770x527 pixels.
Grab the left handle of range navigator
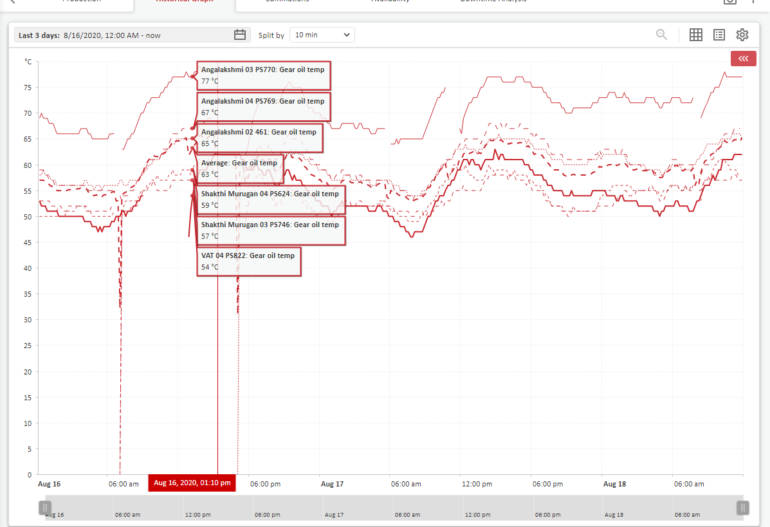tap(45, 507)
